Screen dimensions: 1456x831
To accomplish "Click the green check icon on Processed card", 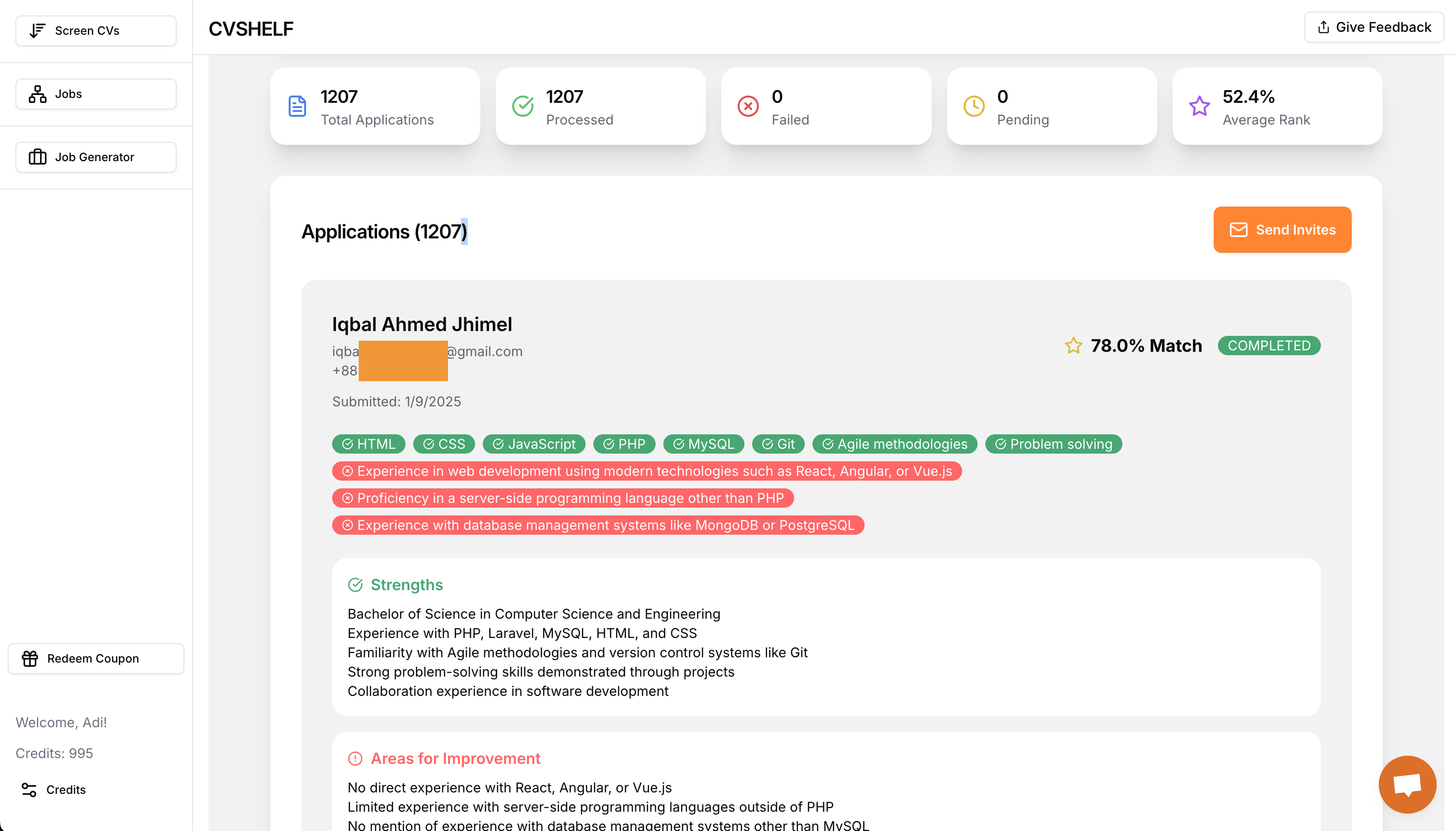I will click(522, 106).
